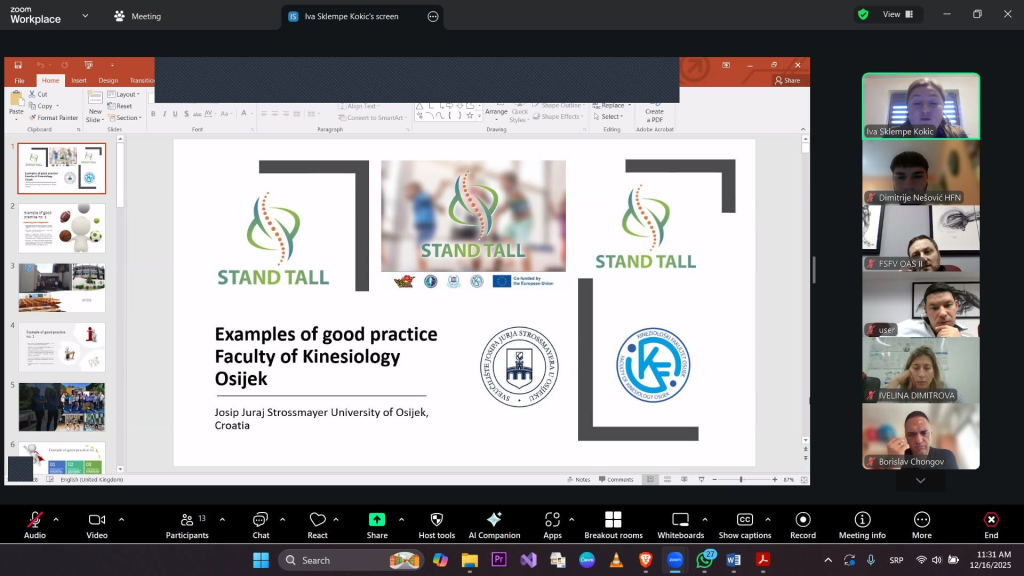Expand whiteboards options arrow
The image size is (1024, 576).
(705, 520)
